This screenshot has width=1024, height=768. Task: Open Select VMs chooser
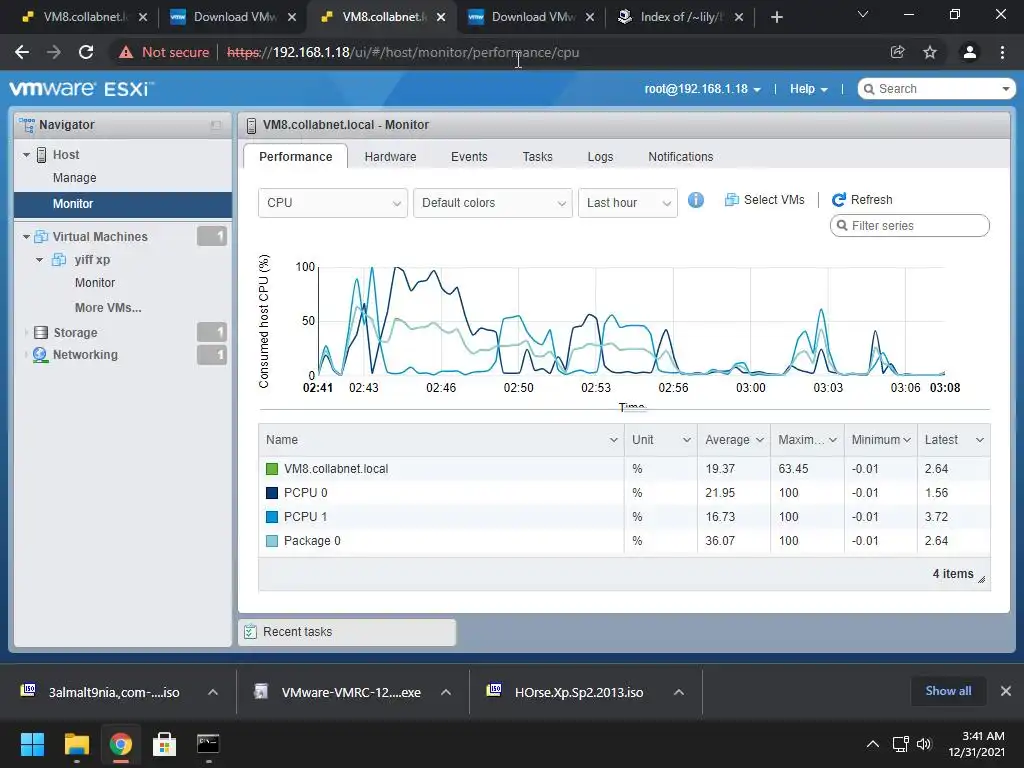click(x=765, y=200)
